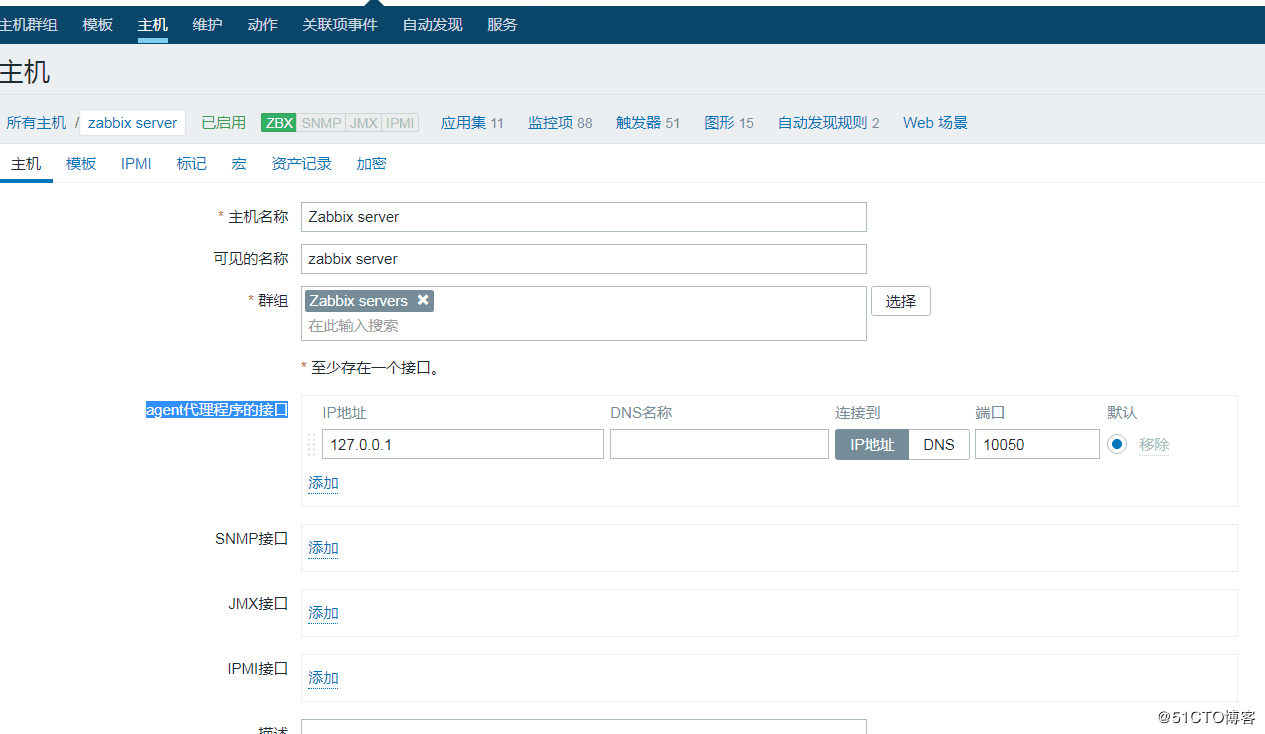Viewport: 1265px width, 734px height.
Task: Focus the empty DNS名称 field
Action: coord(719,445)
